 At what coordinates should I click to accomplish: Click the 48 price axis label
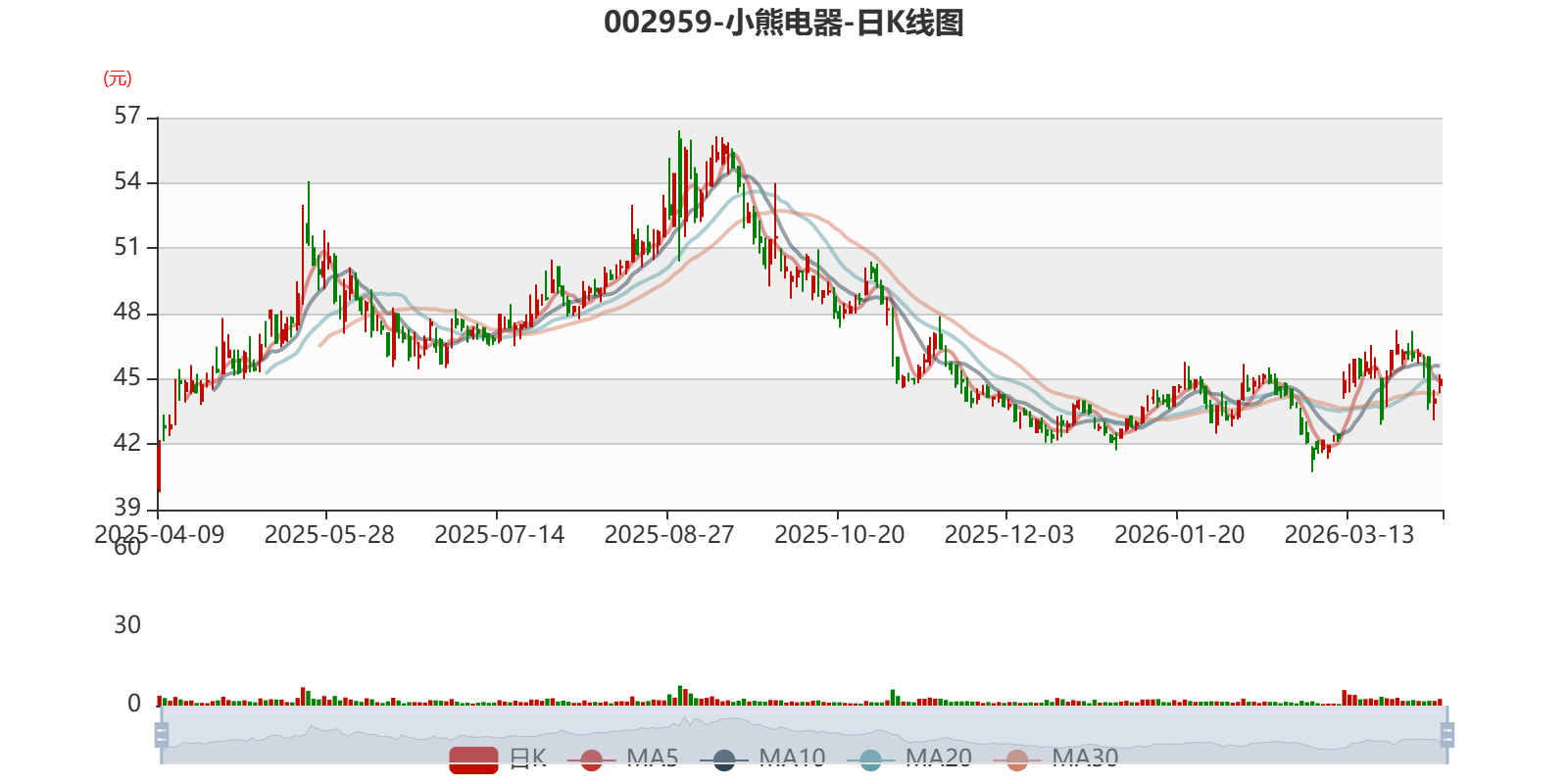pos(127,312)
